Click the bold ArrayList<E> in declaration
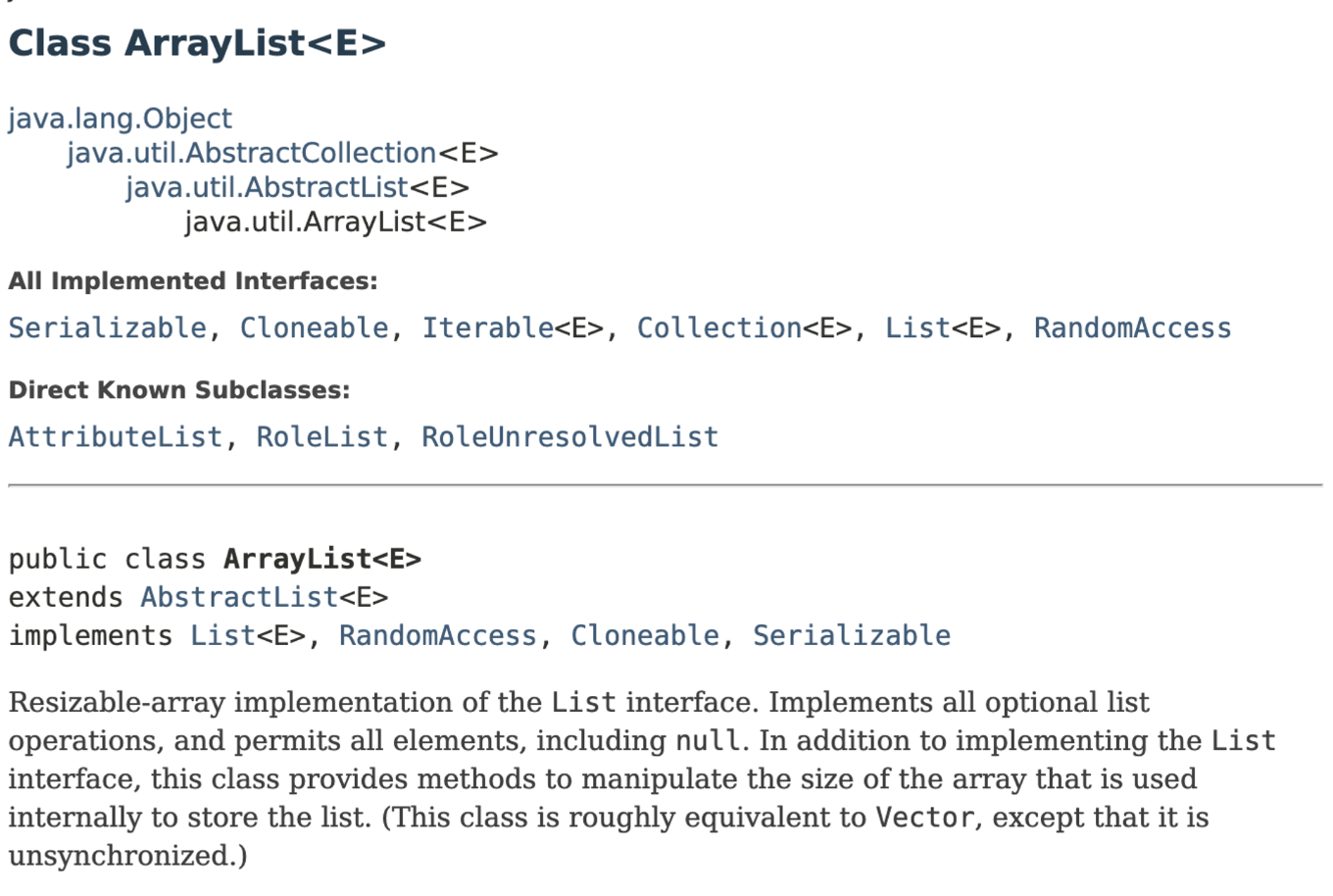 pyautogui.click(x=322, y=559)
